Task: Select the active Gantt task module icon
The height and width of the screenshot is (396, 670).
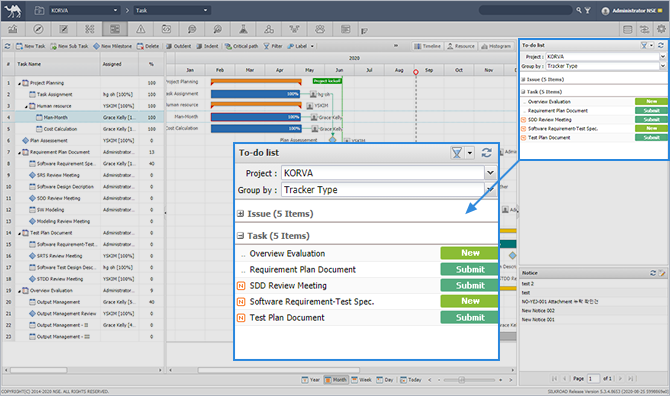Action: pyautogui.click(x=115, y=29)
